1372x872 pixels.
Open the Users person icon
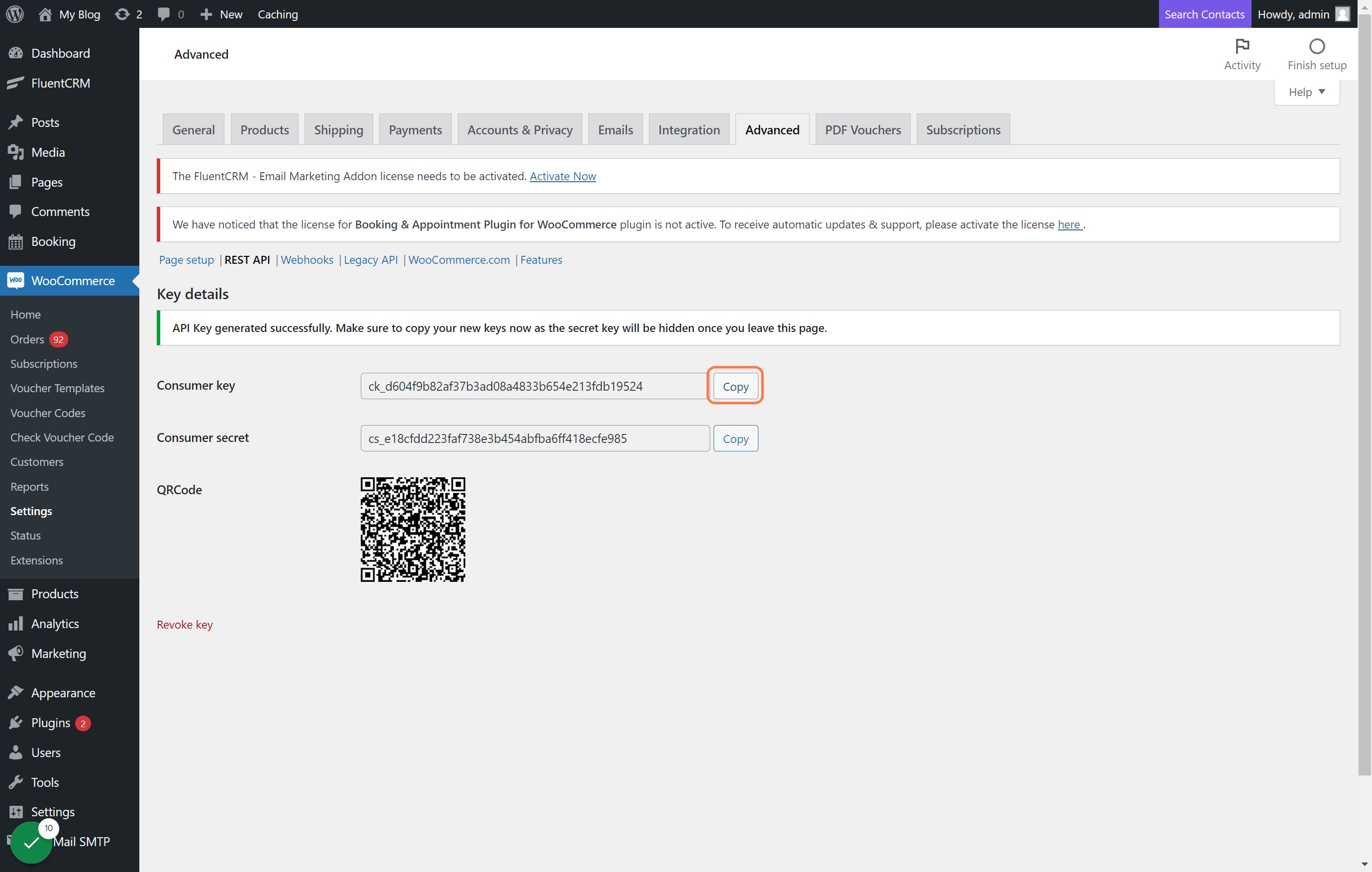pos(16,753)
